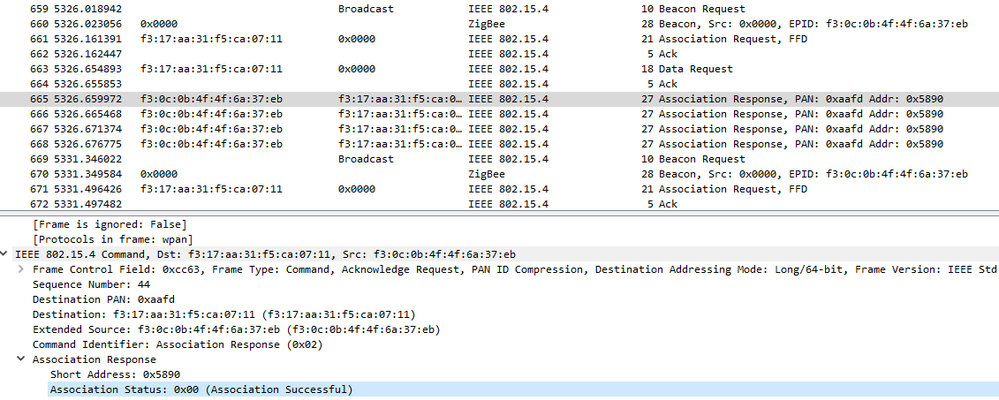Click packet 670 ZigBee Beacon row
Screen dimensions: 999x400
click(500, 174)
